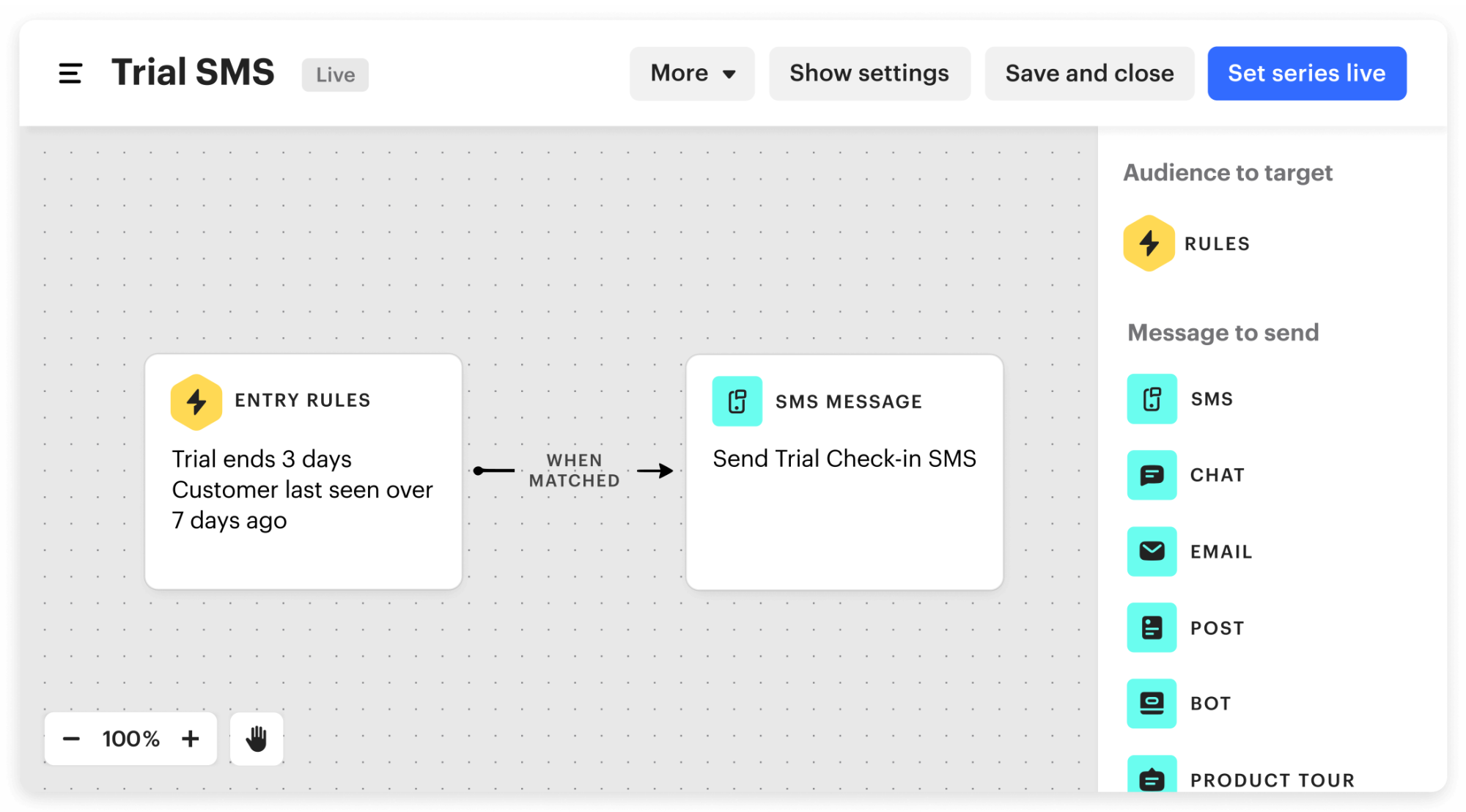
Task: Choose the Chat message icon
Action: [x=1152, y=475]
